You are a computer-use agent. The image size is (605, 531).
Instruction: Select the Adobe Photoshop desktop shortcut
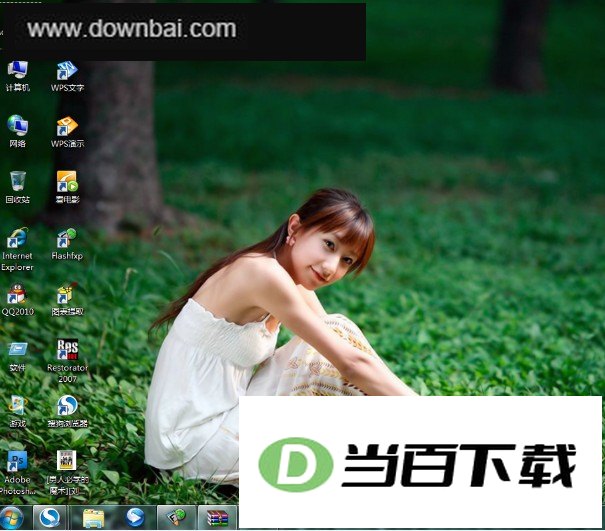17,473
